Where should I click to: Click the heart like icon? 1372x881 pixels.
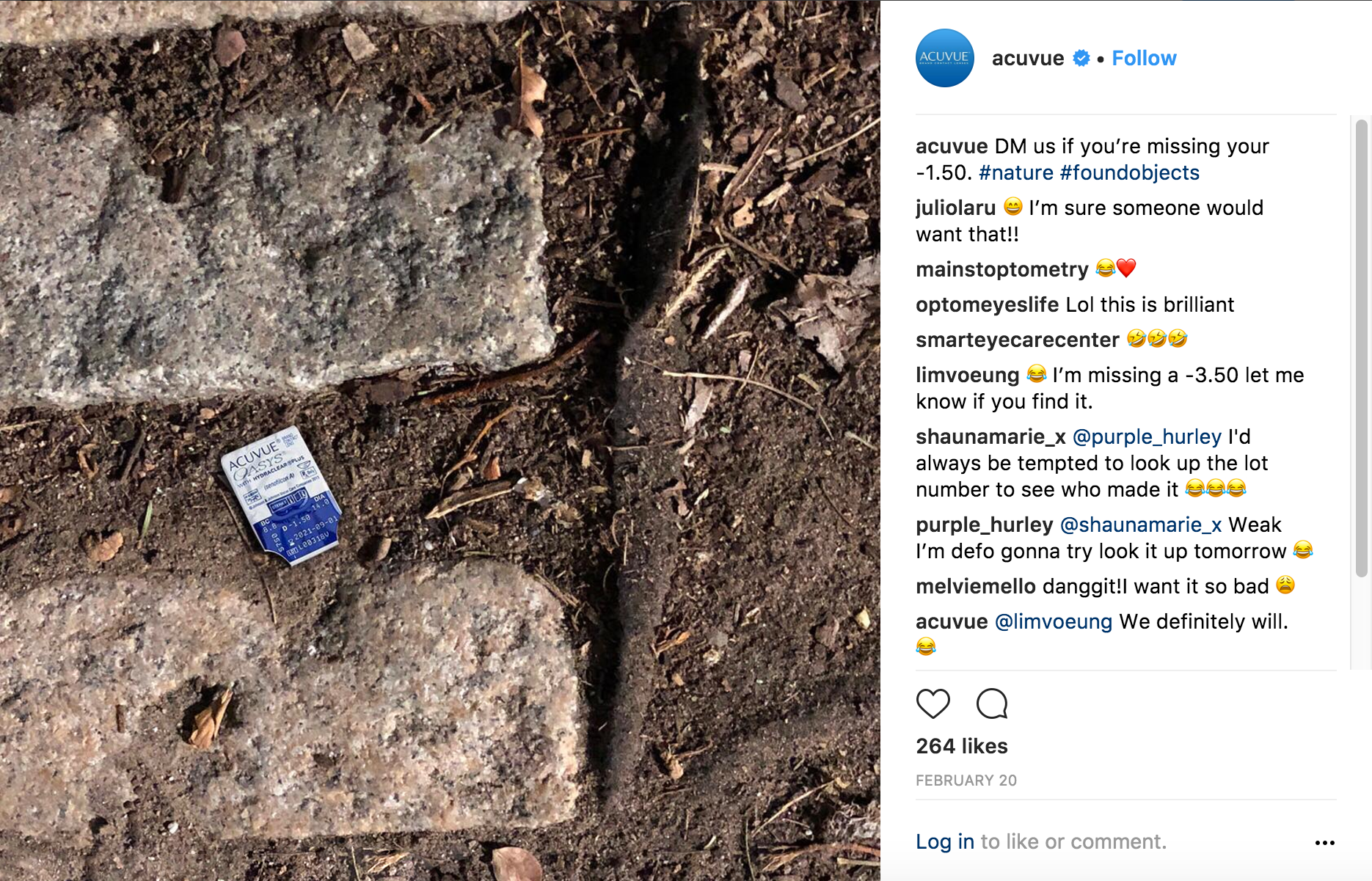coord(933,704)
